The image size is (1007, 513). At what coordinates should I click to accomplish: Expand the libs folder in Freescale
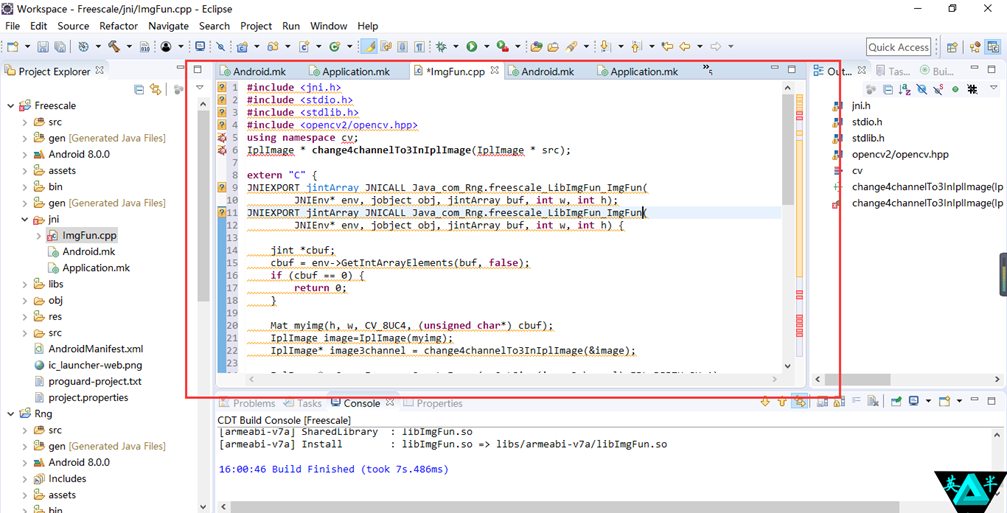point(25,284)
